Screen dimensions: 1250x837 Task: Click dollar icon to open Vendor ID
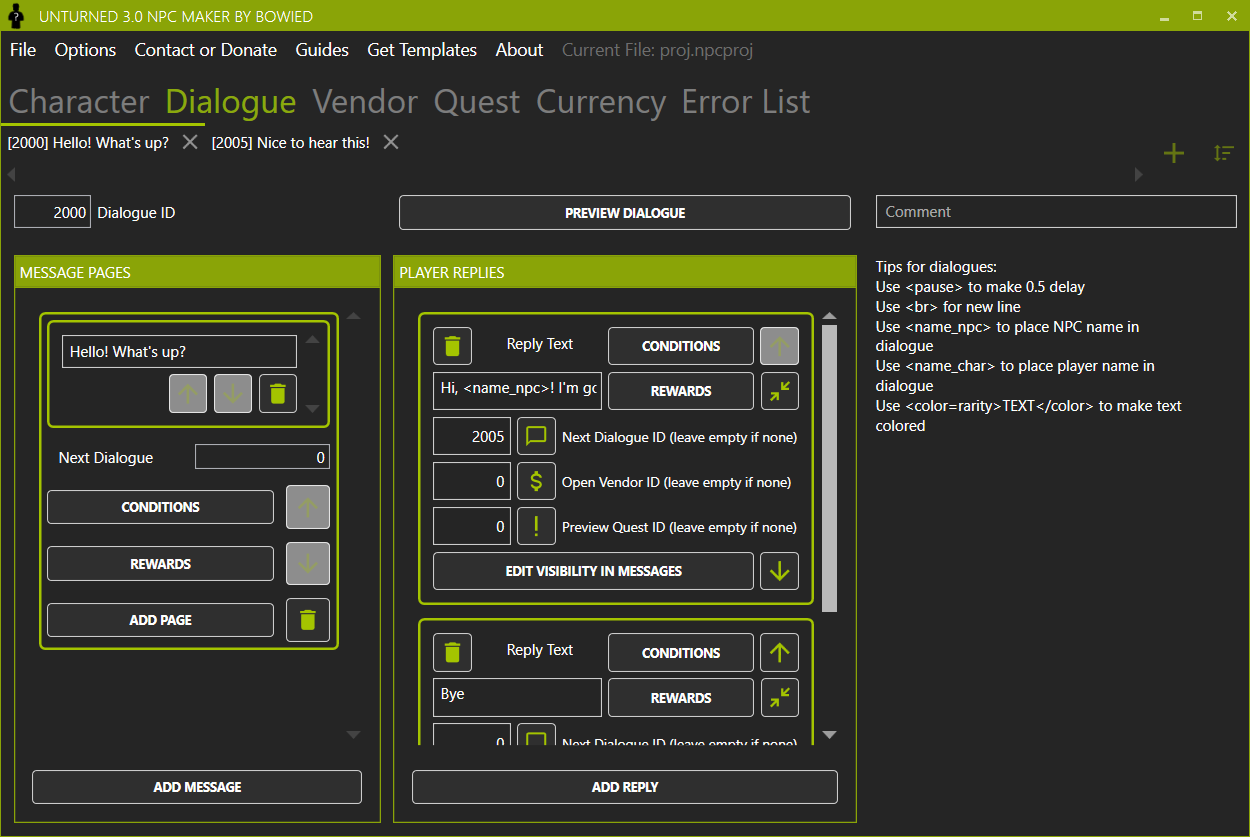tap(536, 481)
